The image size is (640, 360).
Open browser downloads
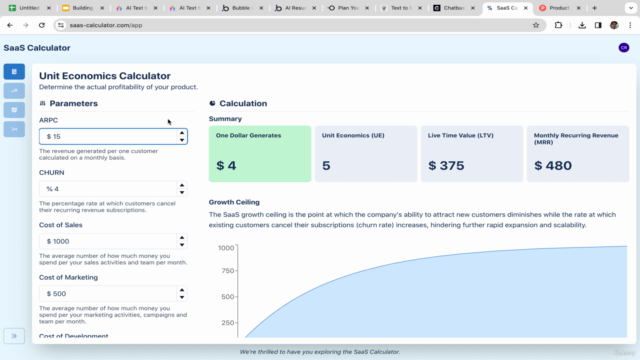582,25
